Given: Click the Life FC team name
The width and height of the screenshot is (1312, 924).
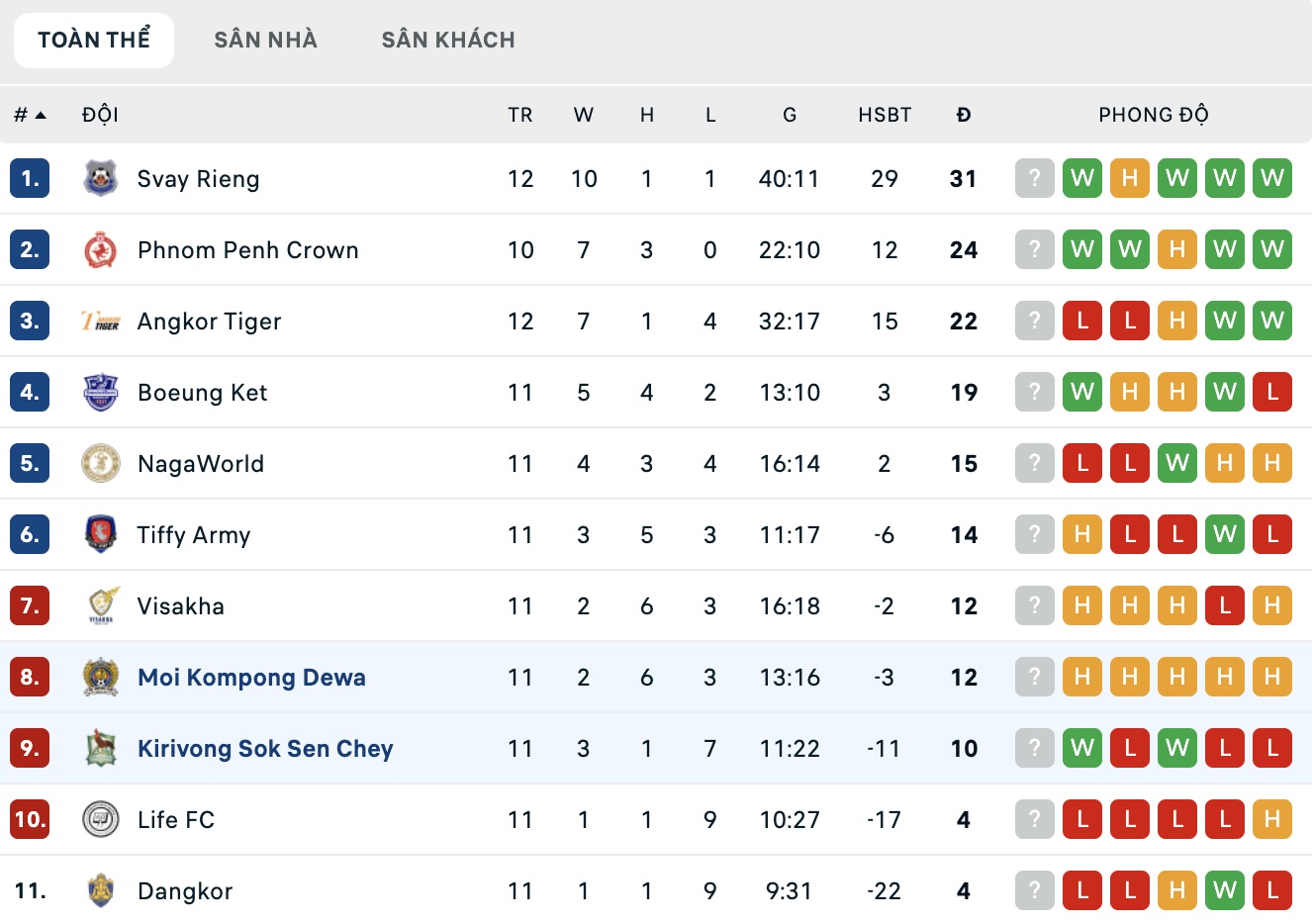Looking at the screenshot, I should click(176, 820).
